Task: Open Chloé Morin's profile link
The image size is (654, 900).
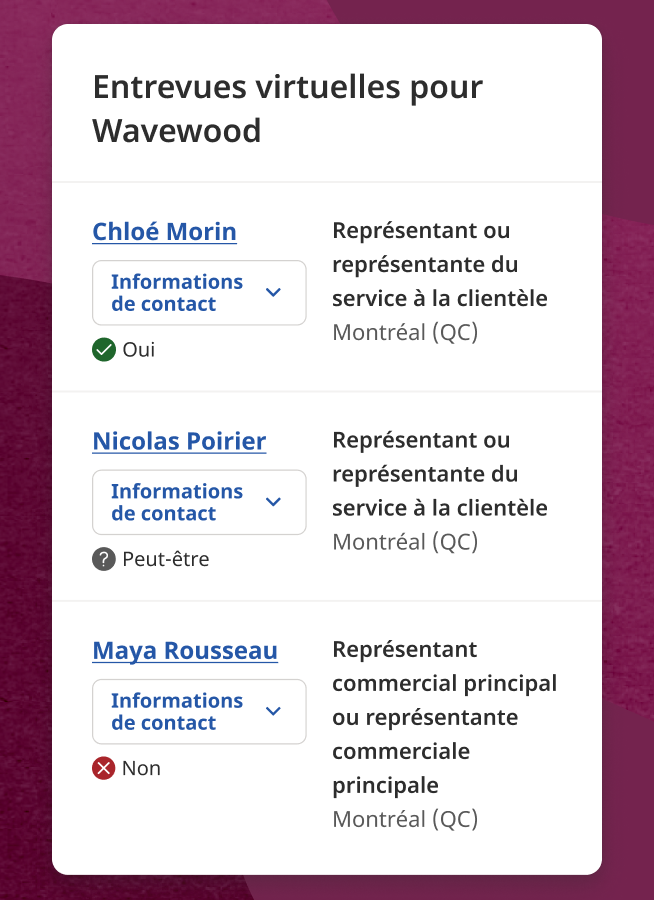Action: (x=165, y=232)
